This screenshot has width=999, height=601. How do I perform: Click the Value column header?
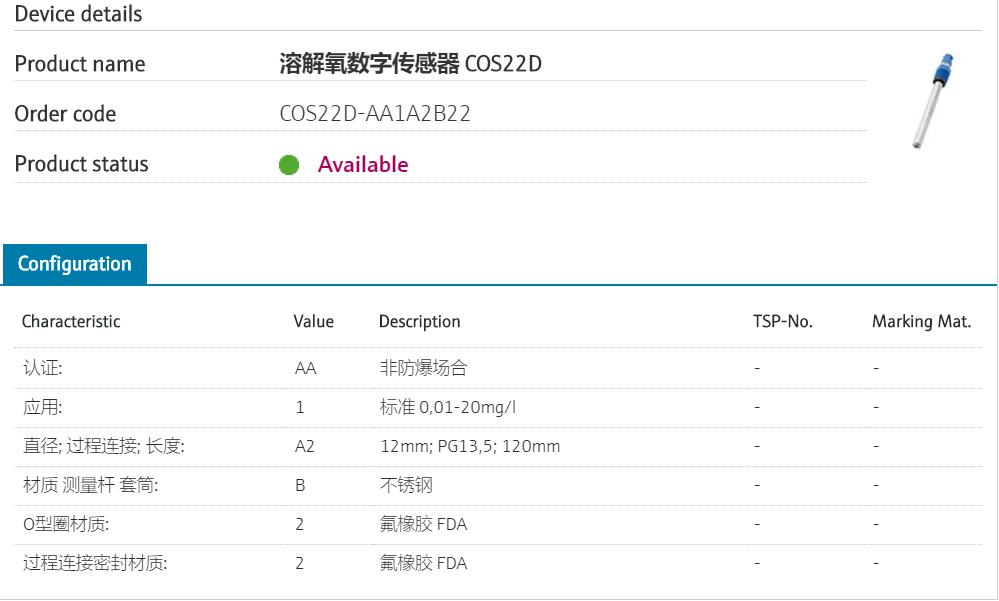(314, 322)
